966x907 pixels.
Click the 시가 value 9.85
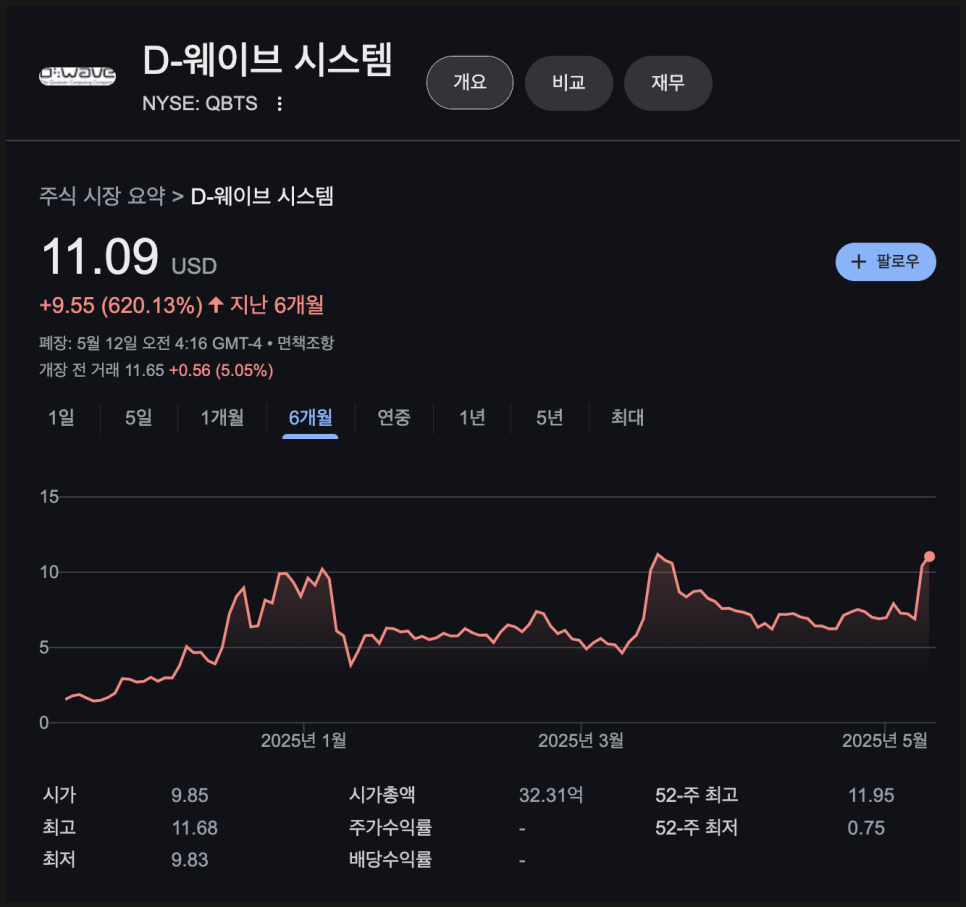(190, 795)
